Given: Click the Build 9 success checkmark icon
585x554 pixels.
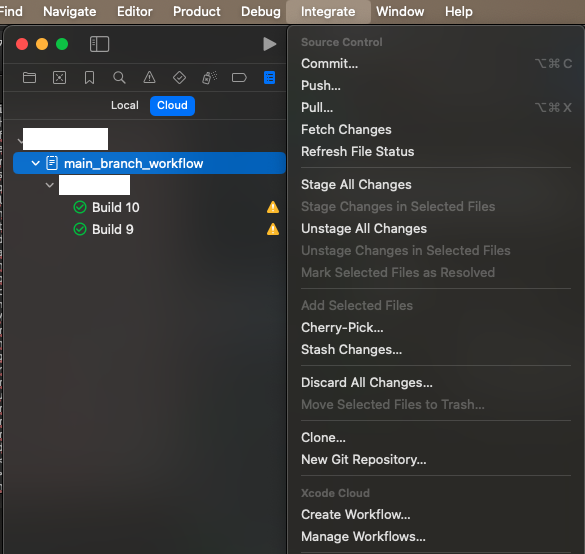Looking at the screenshot, I should 80,229.
